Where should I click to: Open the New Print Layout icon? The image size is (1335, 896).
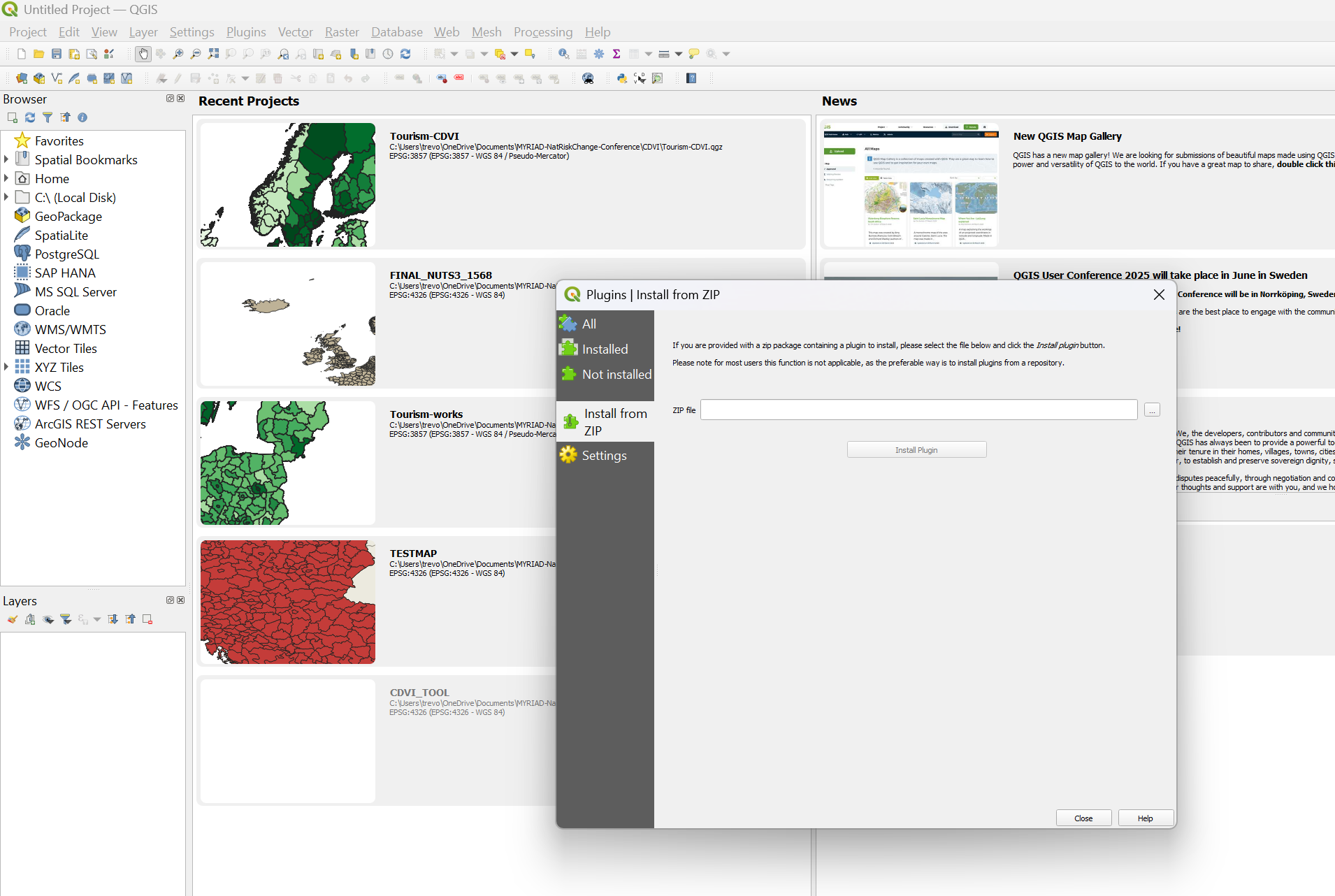[x=74, y=54]
